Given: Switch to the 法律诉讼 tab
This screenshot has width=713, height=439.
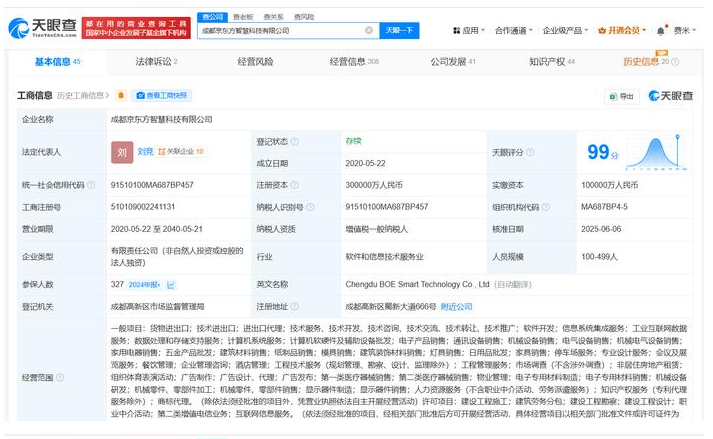Looking at the screenshot, I should (x=156, y=62).
